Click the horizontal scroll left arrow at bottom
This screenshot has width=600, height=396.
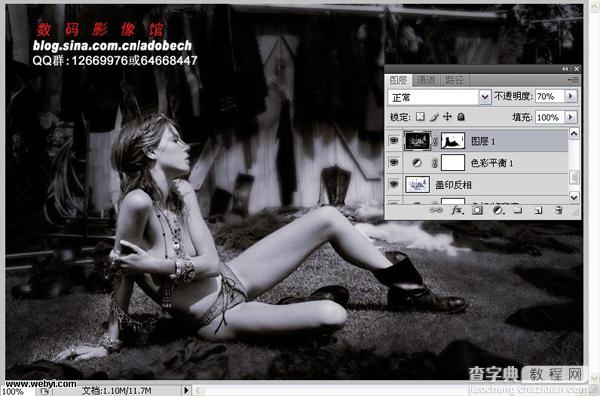point(198,391)
